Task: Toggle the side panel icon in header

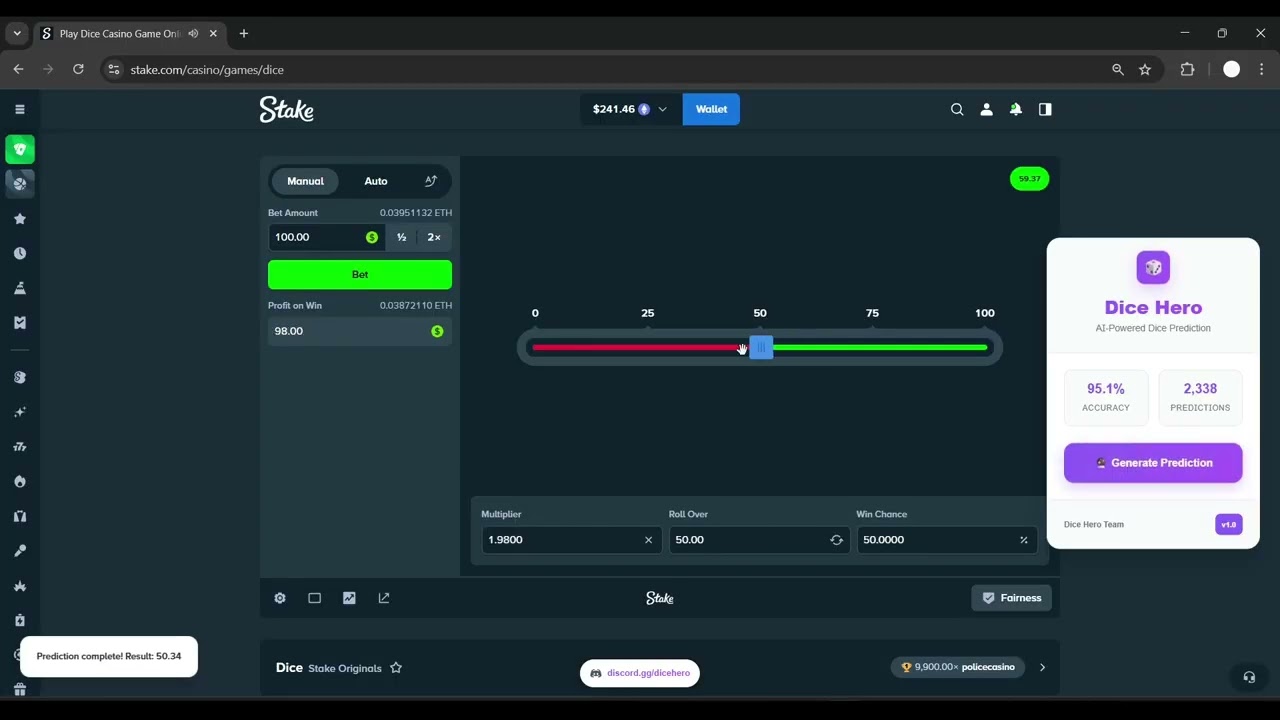Action: pyautogui.click(x=1045, y=109)
